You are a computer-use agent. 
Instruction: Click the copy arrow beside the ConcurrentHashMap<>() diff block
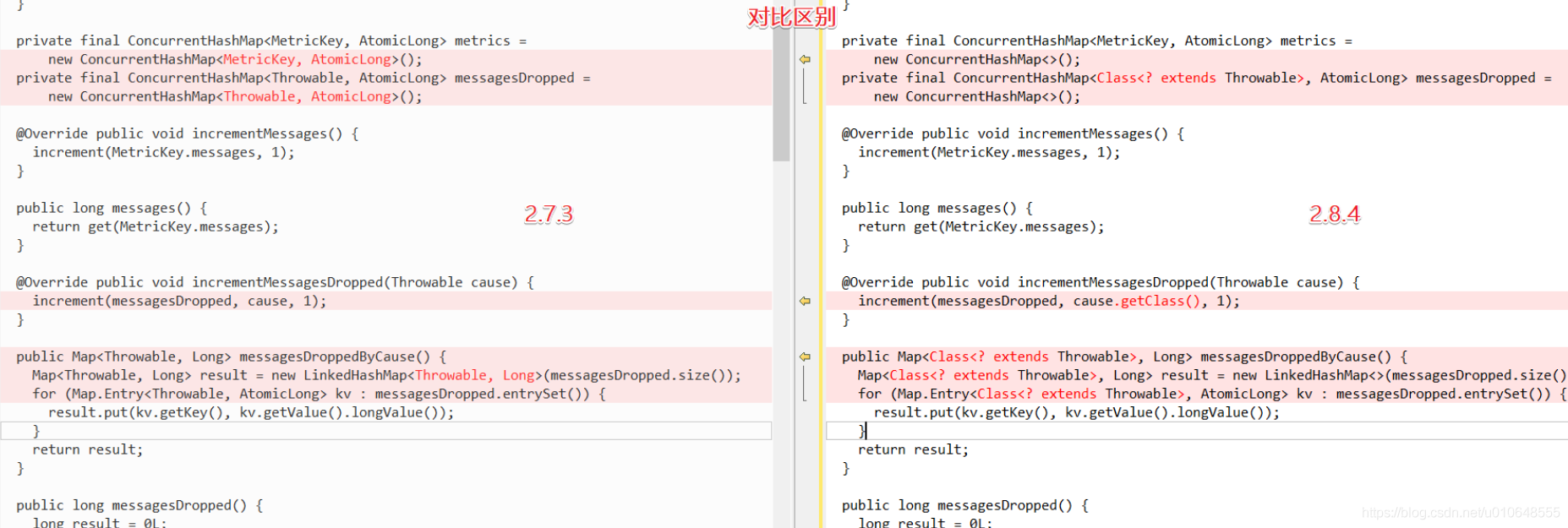click(805, 59)
